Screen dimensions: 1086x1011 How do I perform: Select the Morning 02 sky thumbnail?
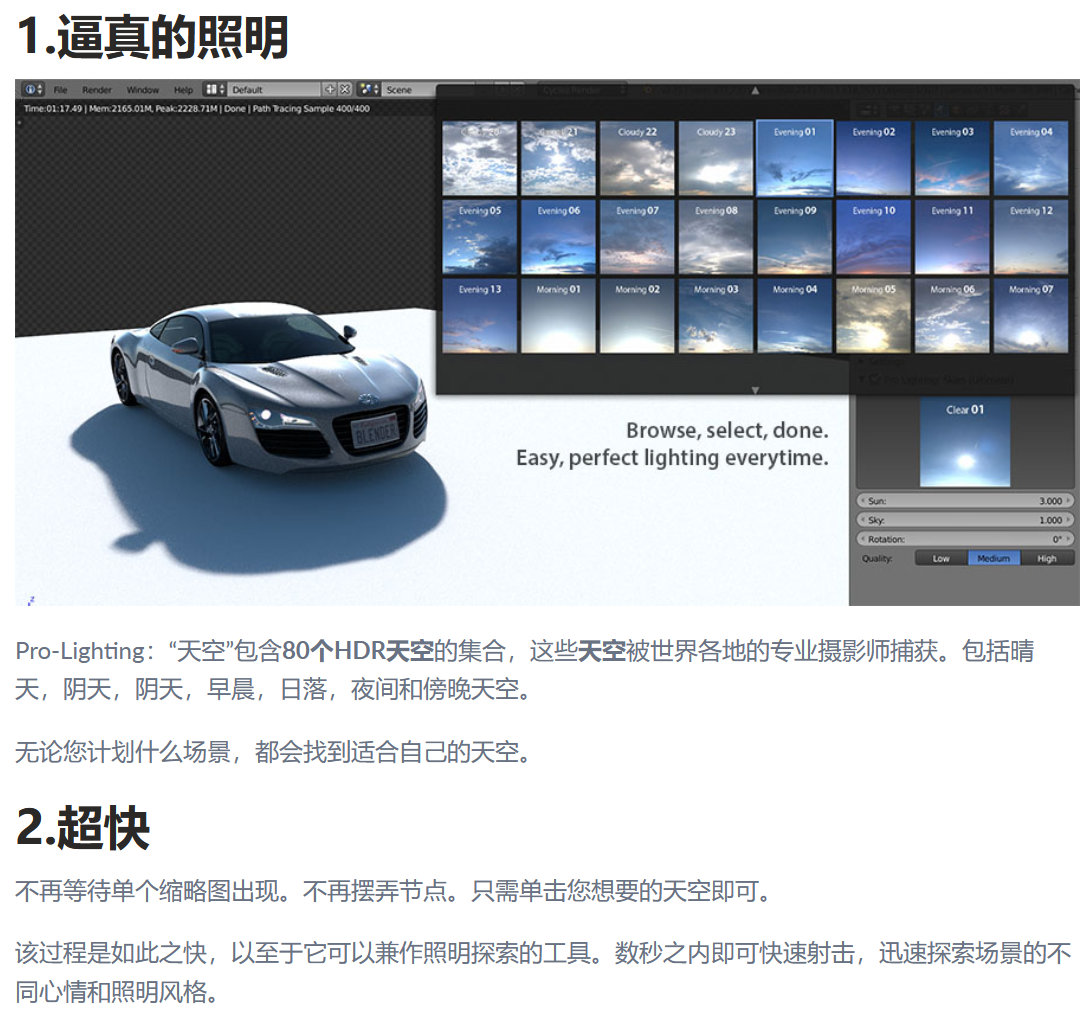point(637,316)
